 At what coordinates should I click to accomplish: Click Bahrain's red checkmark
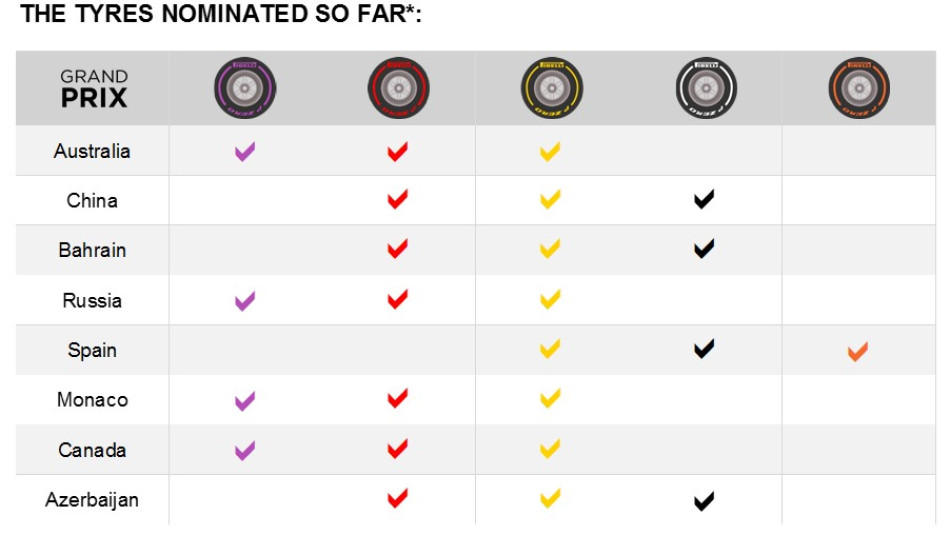(398, 250)
